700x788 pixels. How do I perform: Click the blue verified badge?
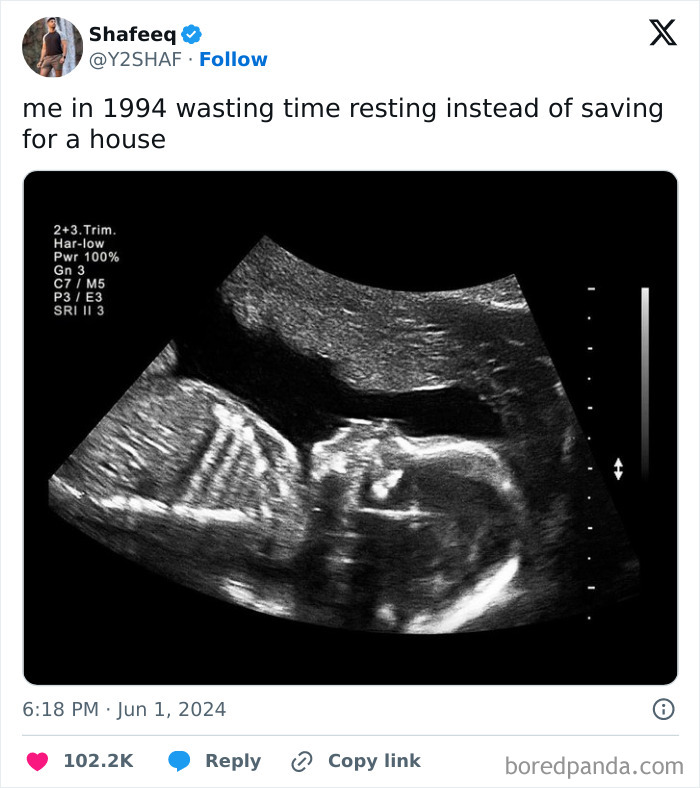click(191, 35)
